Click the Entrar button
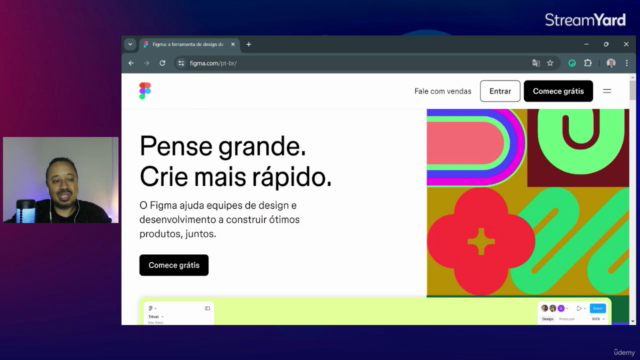Viewport: 640px width, 360px height. tap(500, 91)
